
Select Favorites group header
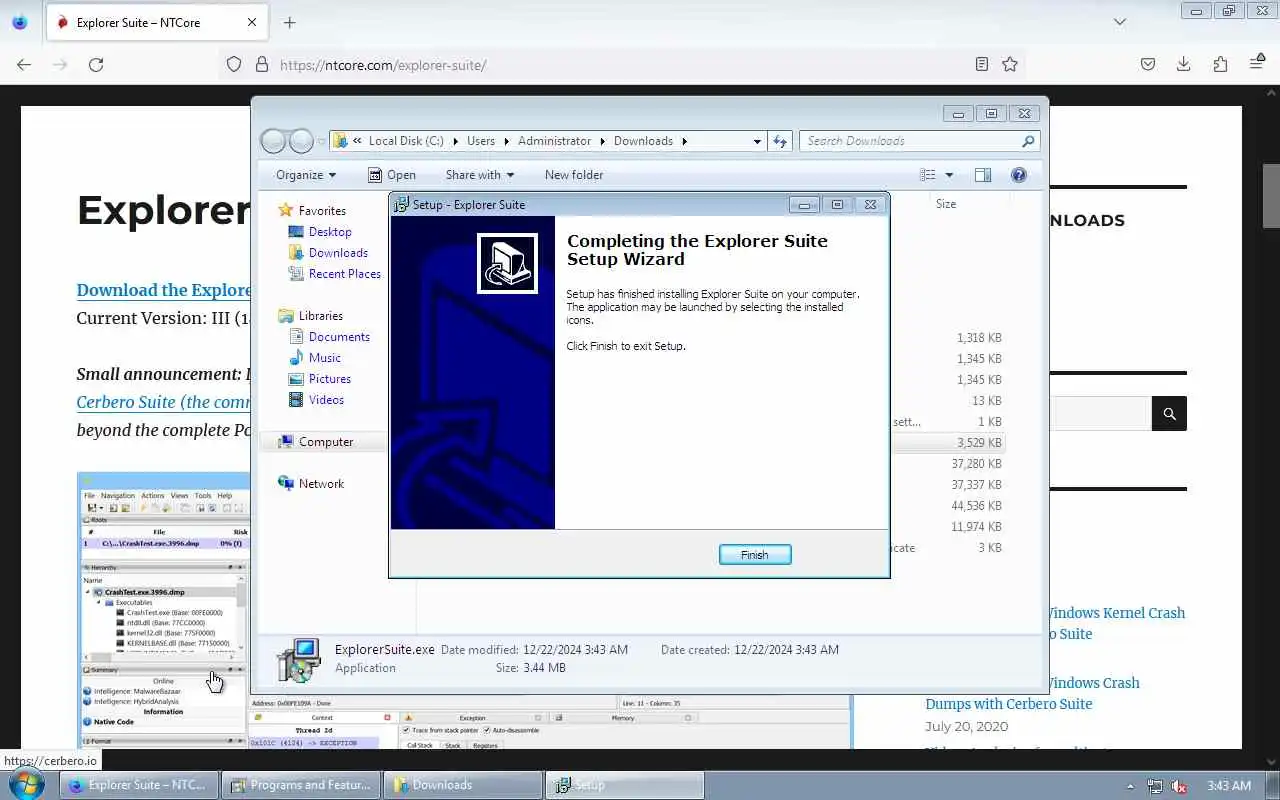[322, 211]
